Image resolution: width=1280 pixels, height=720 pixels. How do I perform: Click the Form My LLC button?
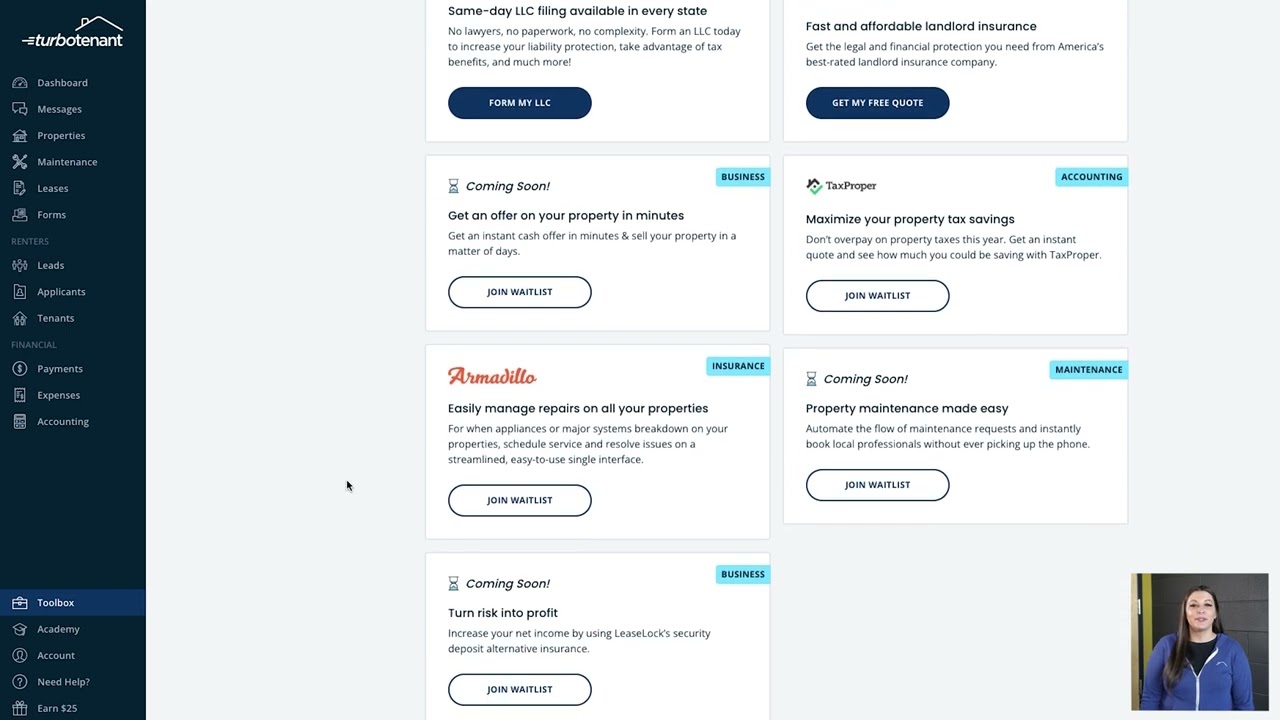[x=520, y=103]
